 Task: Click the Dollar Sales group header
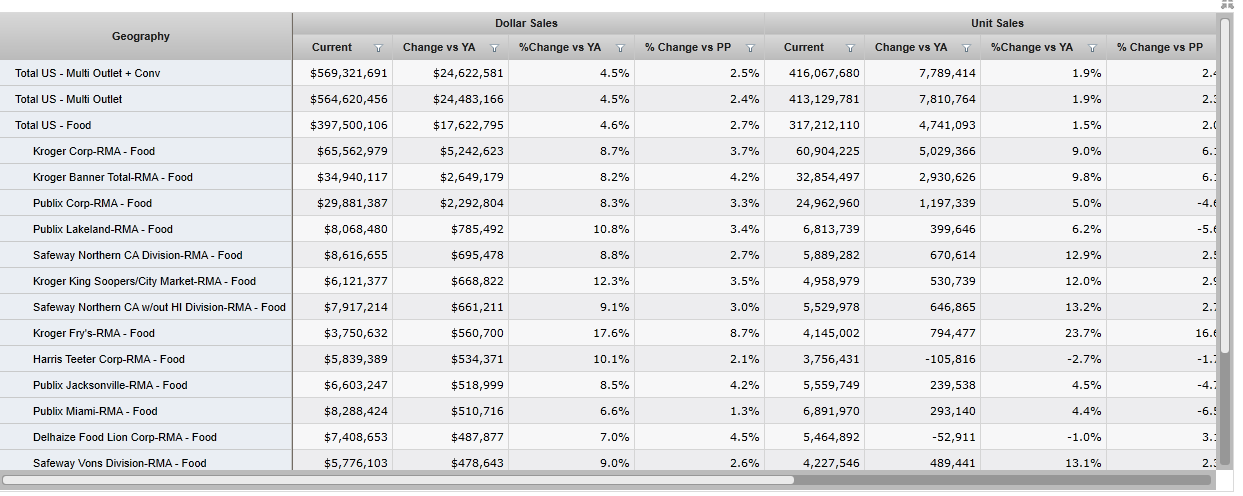click(527, 23)
